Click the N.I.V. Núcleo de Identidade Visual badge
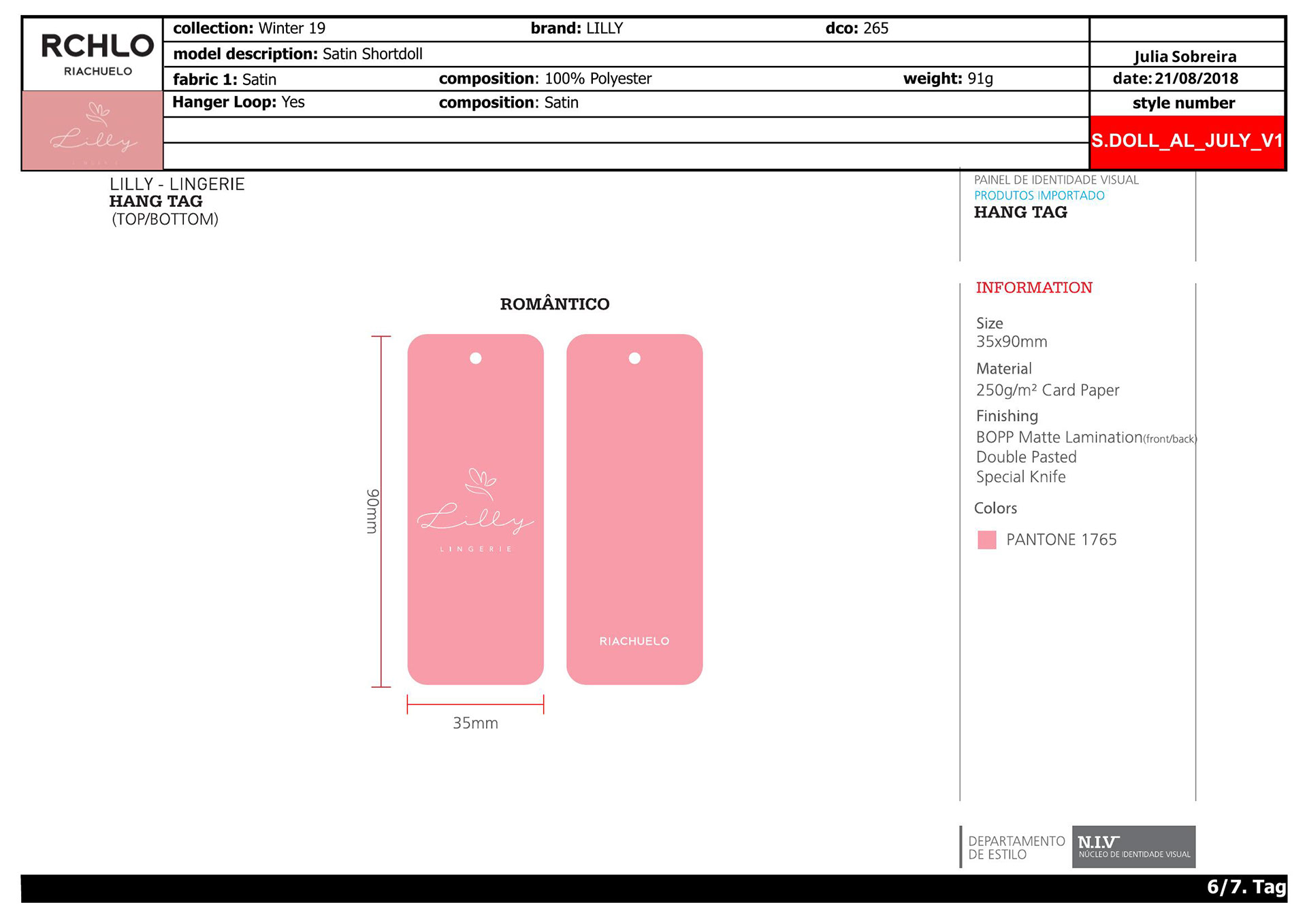The image size is (1307, 924). pyautogui.click(x=1133, y=846)
